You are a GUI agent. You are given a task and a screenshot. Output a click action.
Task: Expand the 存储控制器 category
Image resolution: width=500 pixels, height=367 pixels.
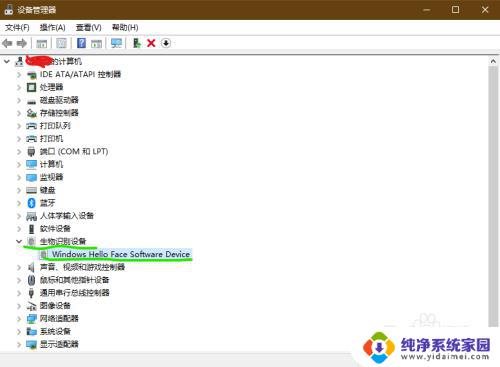[x=19, y=113]
